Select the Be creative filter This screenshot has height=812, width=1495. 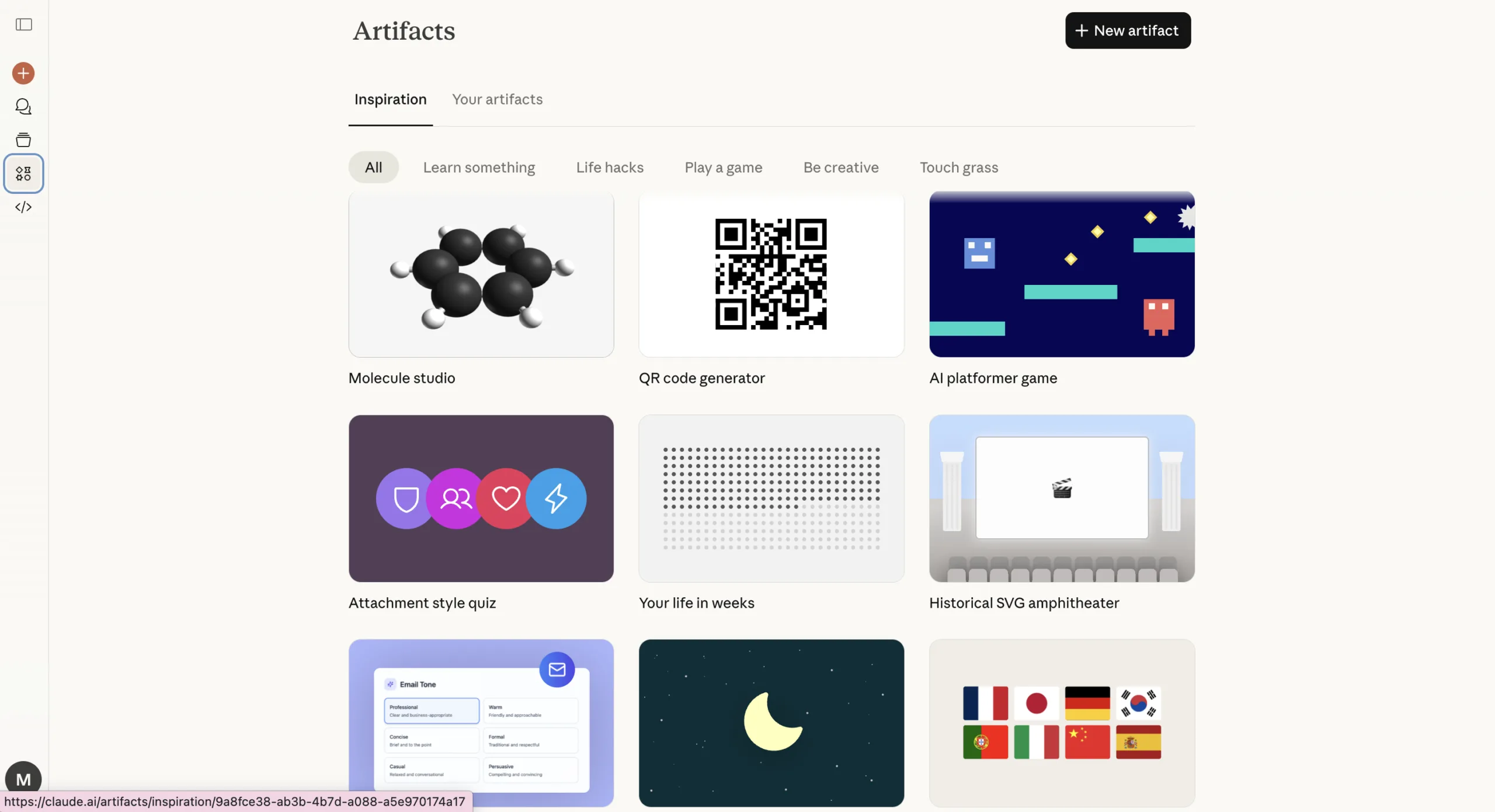click(x=840, y=168)
